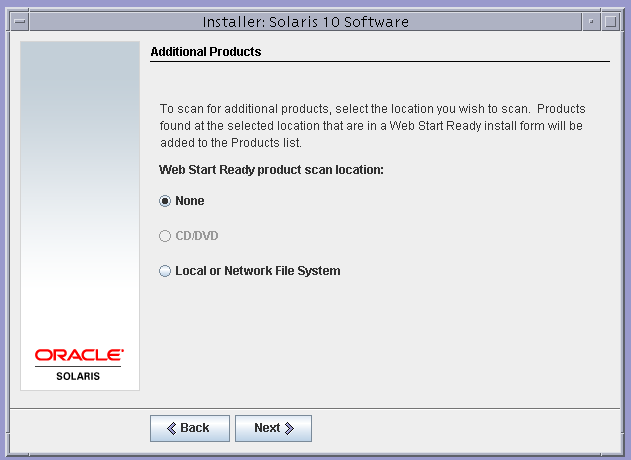The width and height of the screenshot is (631, 460).
Task: Click the red Oracle logo
Action: (x=80, y=354)
